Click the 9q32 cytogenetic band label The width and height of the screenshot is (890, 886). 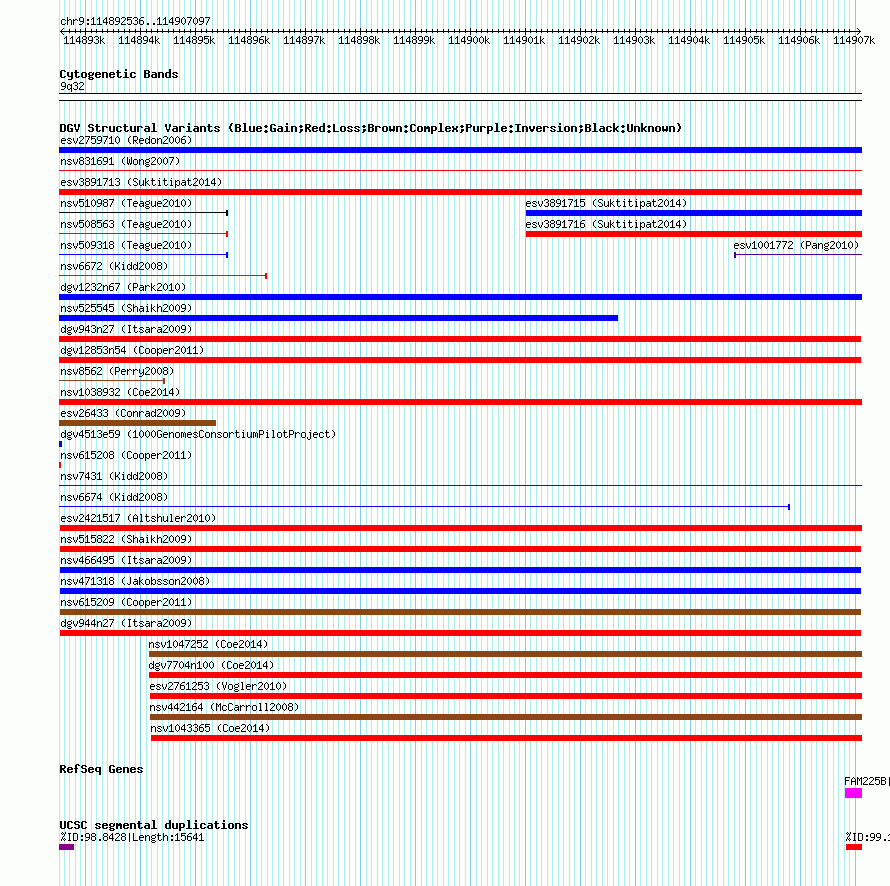(72, 86)
